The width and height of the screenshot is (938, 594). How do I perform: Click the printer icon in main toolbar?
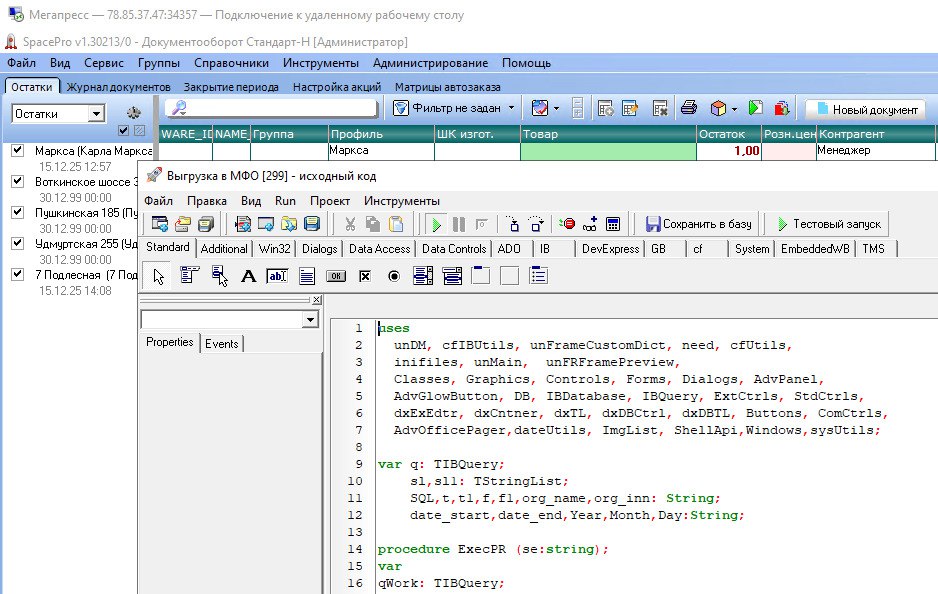[689, 108]
